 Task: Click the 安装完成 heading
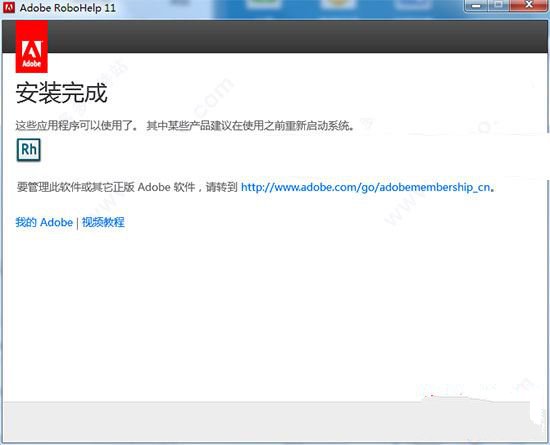point(61,93)
